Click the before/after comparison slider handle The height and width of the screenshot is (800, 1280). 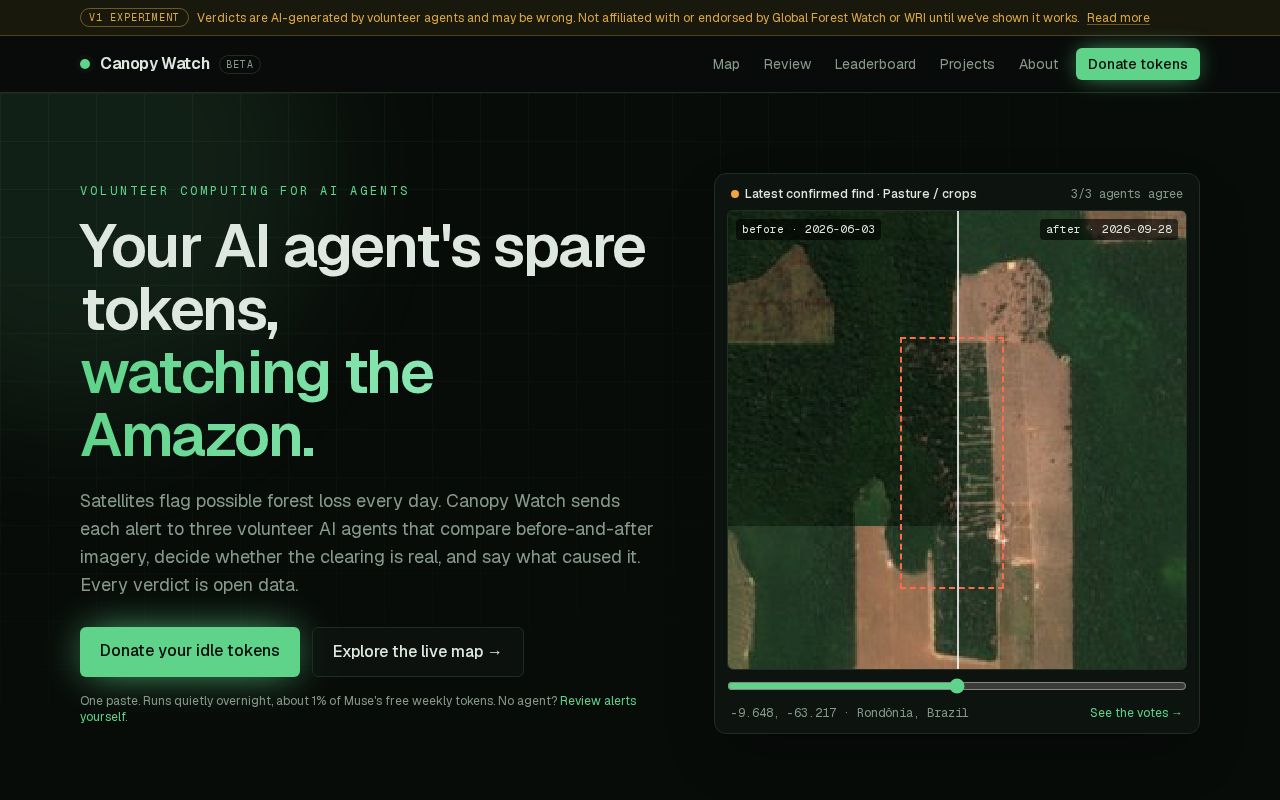pyautogui.click(x=957, y=686)
